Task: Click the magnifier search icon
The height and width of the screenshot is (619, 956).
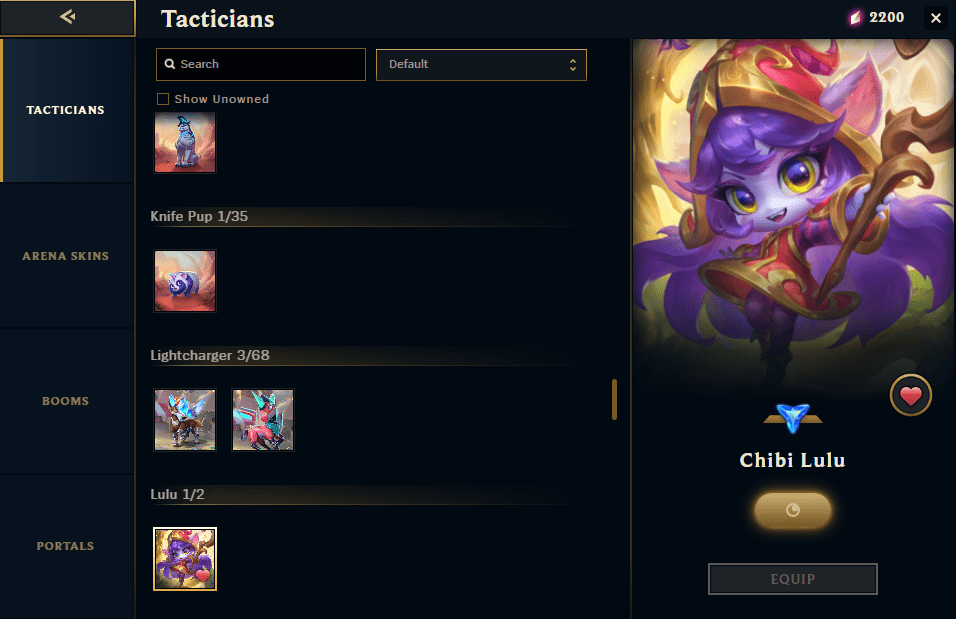Action: pyautogui.click(x=169, y=64)
